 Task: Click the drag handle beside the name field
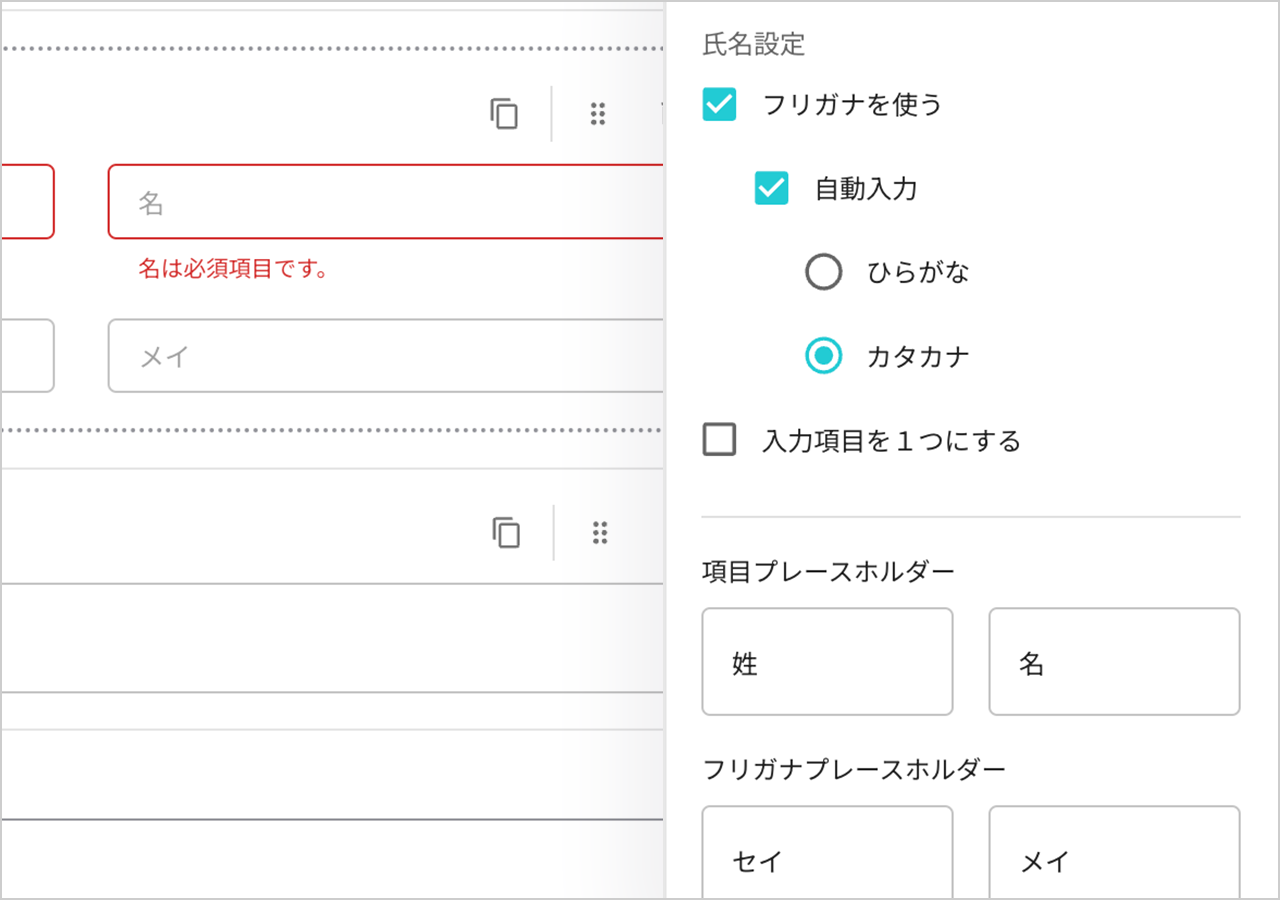click(597, 114)
